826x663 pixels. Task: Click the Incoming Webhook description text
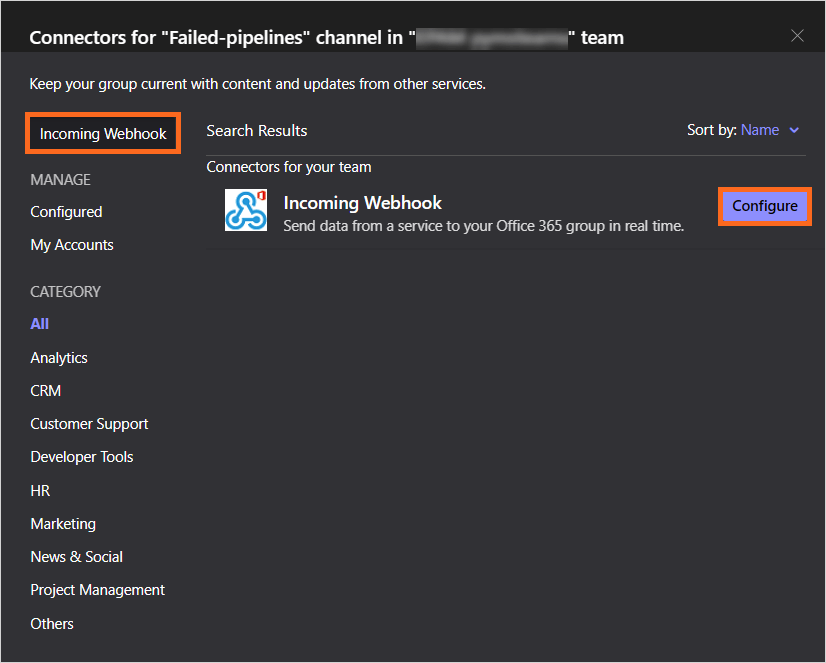pos(483,226)
